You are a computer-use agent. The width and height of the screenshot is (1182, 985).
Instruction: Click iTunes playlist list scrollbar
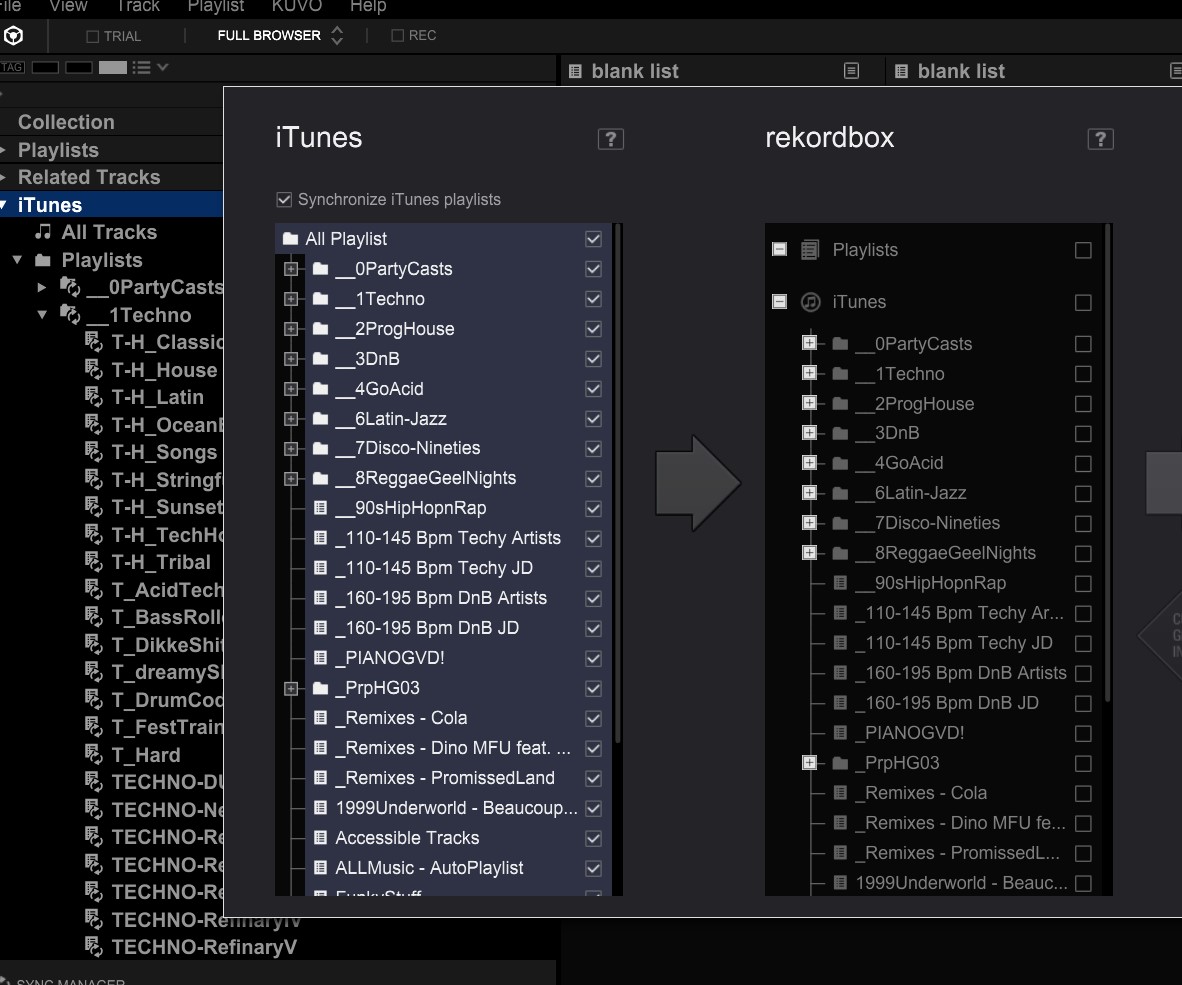(x=618, y=482)
